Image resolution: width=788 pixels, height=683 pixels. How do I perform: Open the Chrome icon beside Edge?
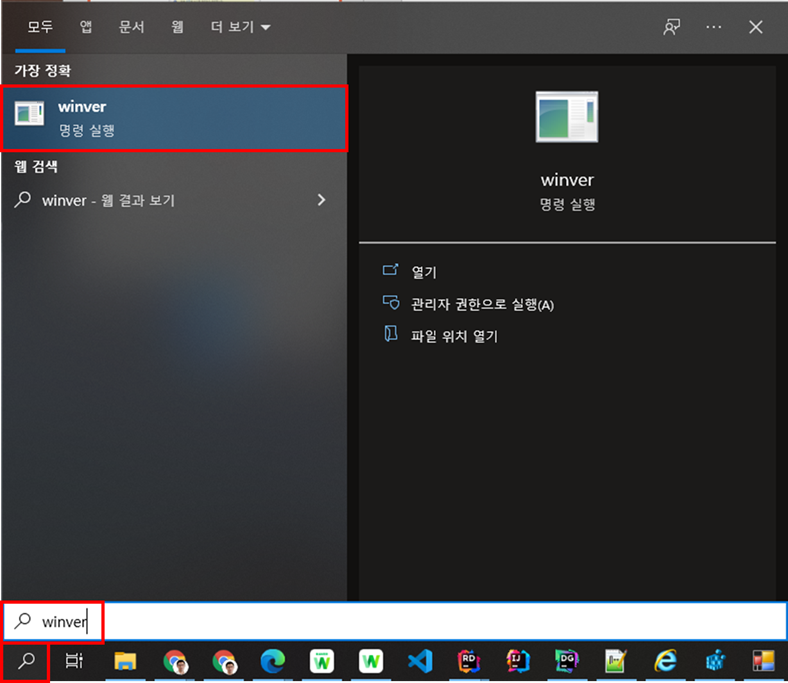[224, 661]
